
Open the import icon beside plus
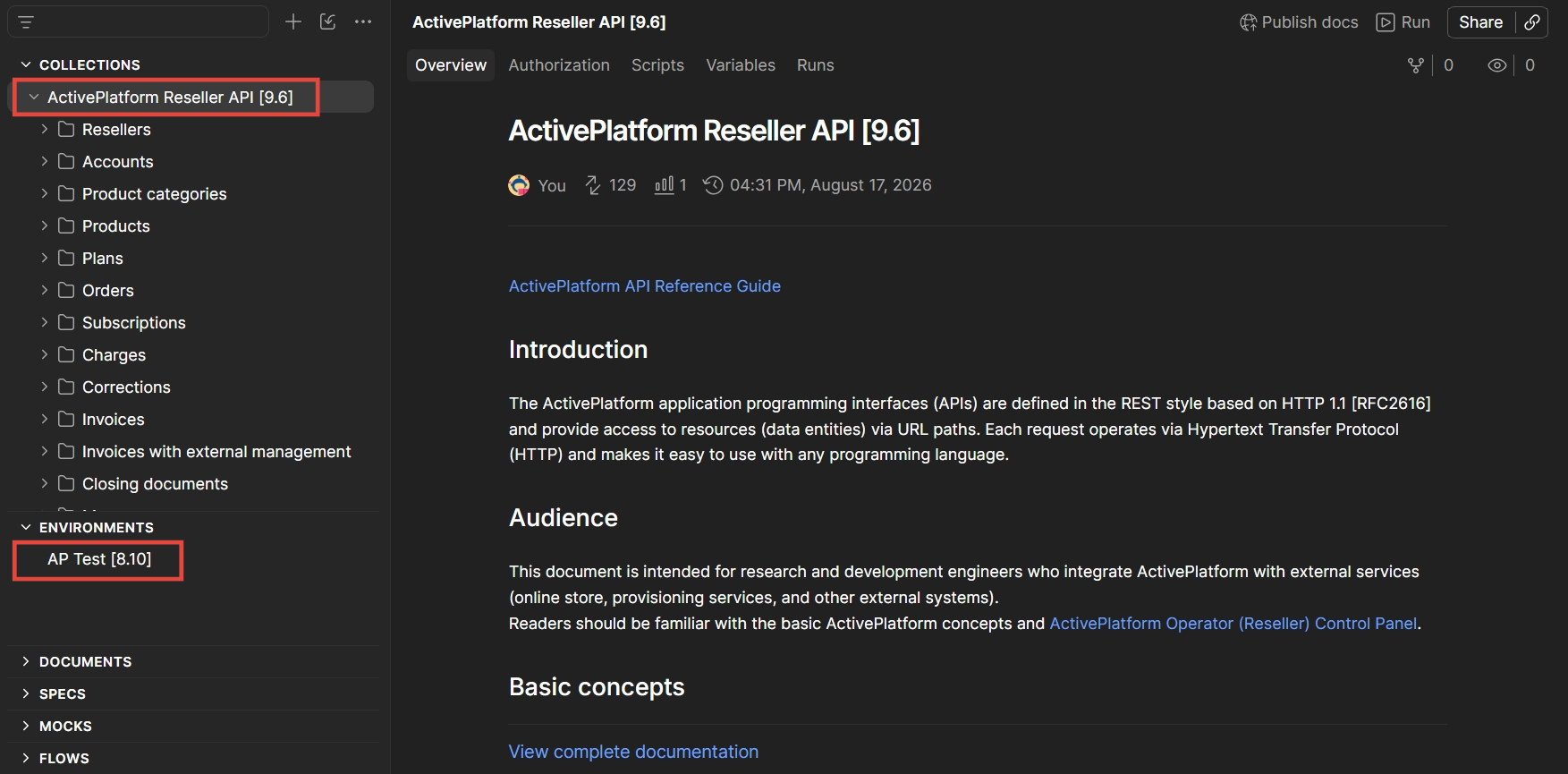(328, 22)
